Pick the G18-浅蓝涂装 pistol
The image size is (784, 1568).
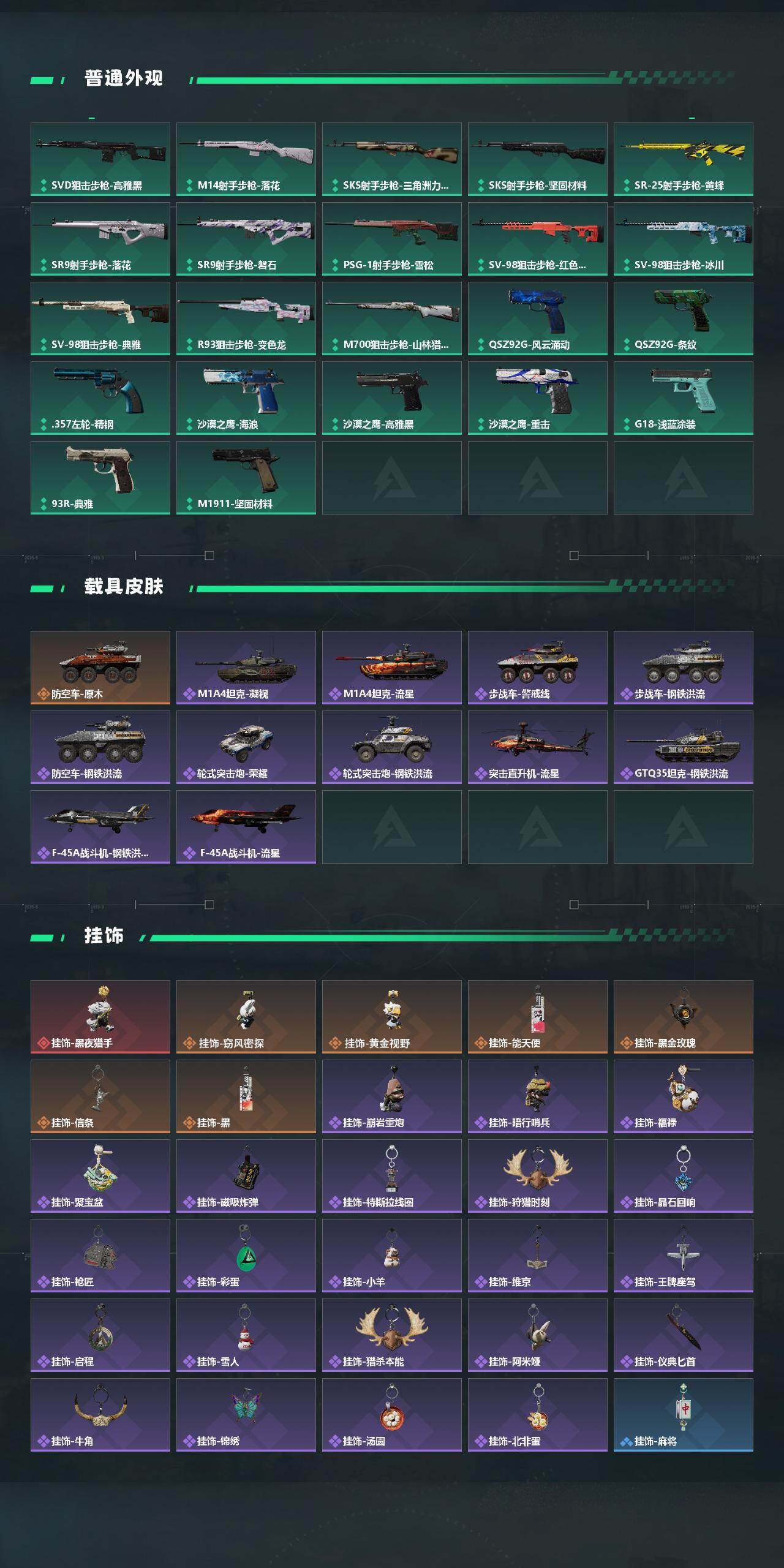pyautogui.click(x=684, y=398)
